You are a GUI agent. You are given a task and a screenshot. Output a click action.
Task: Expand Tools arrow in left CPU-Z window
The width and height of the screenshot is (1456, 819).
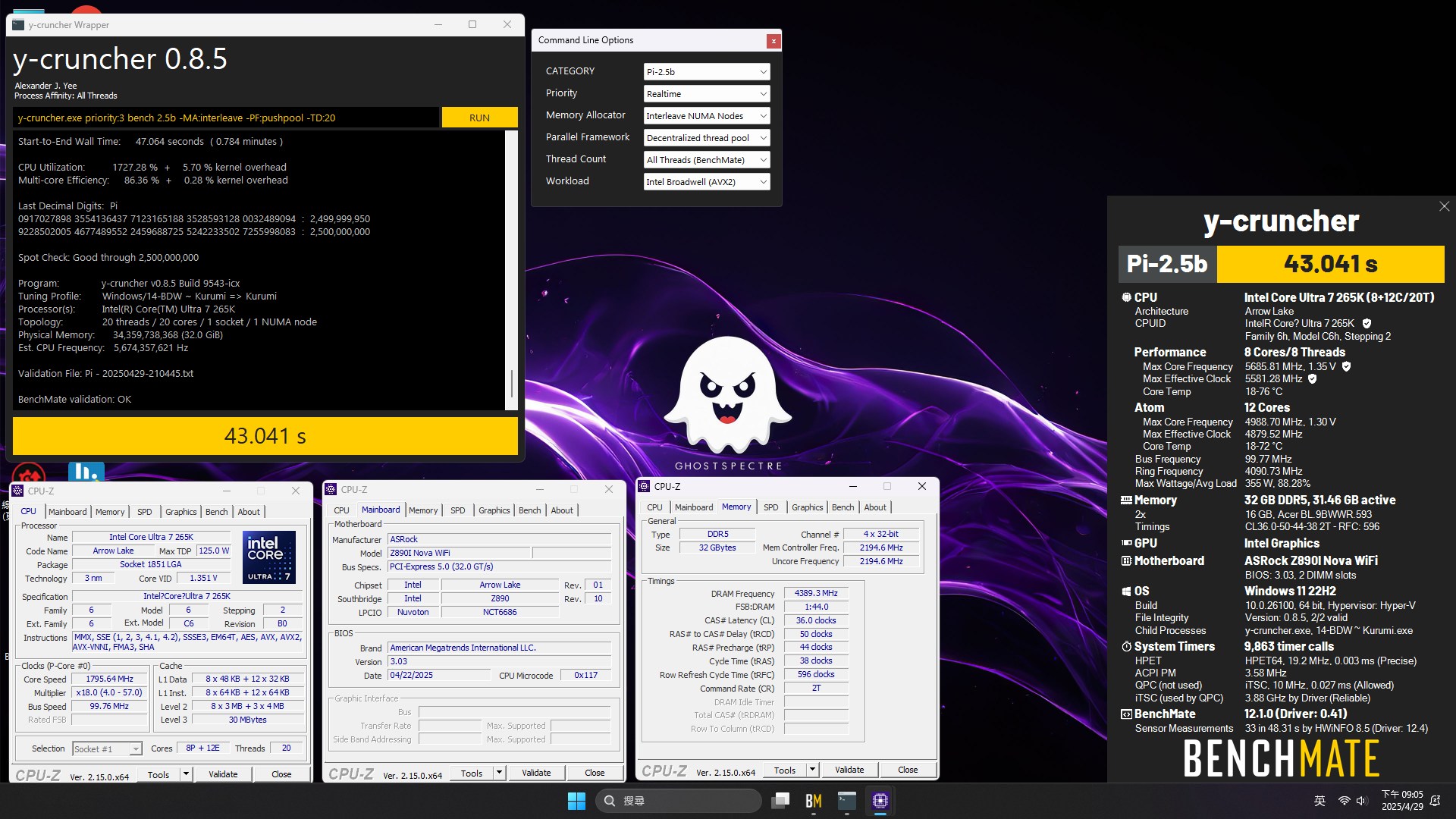tap(186, 774)
